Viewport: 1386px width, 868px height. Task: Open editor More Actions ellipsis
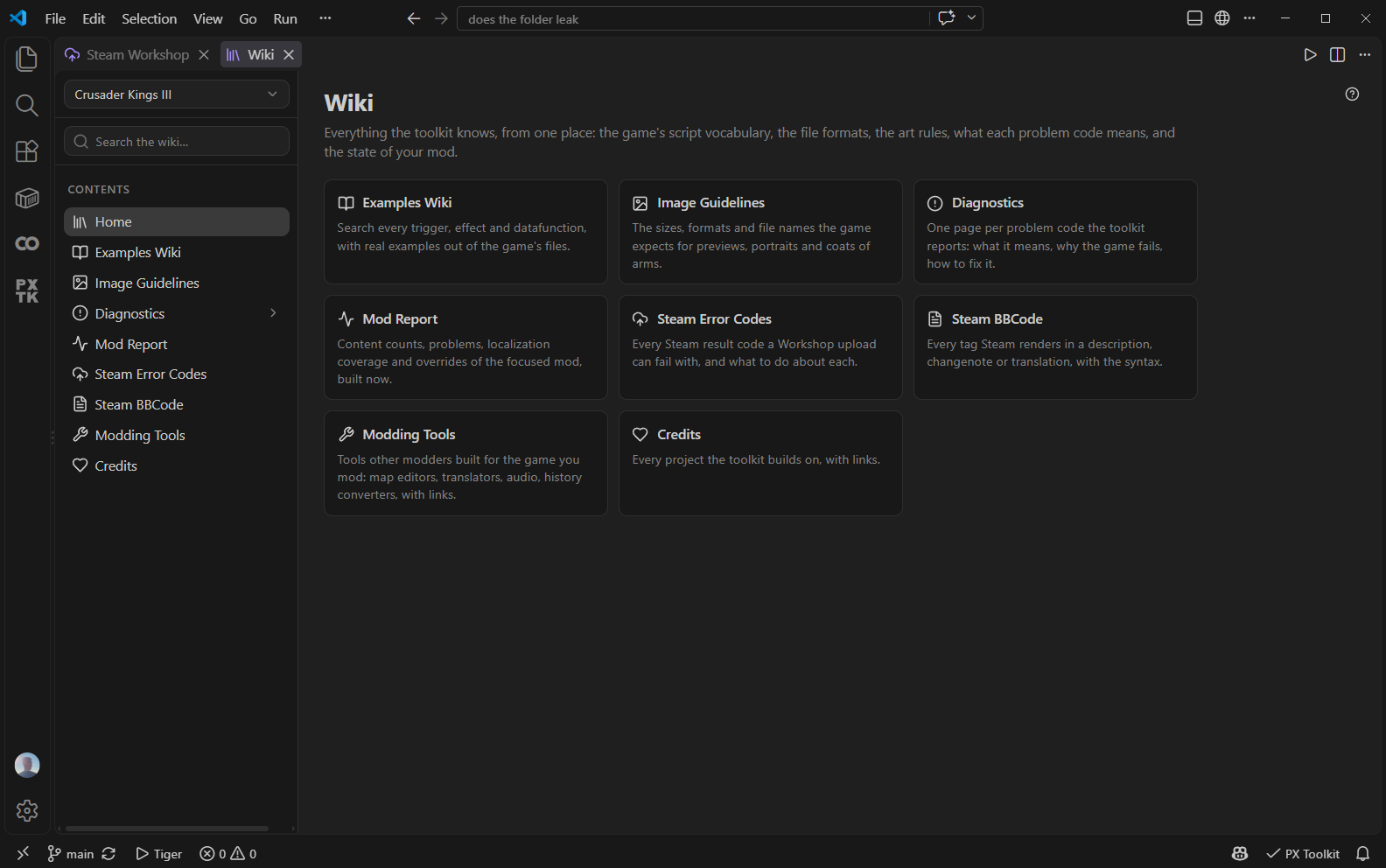(x=1364, y=55)
